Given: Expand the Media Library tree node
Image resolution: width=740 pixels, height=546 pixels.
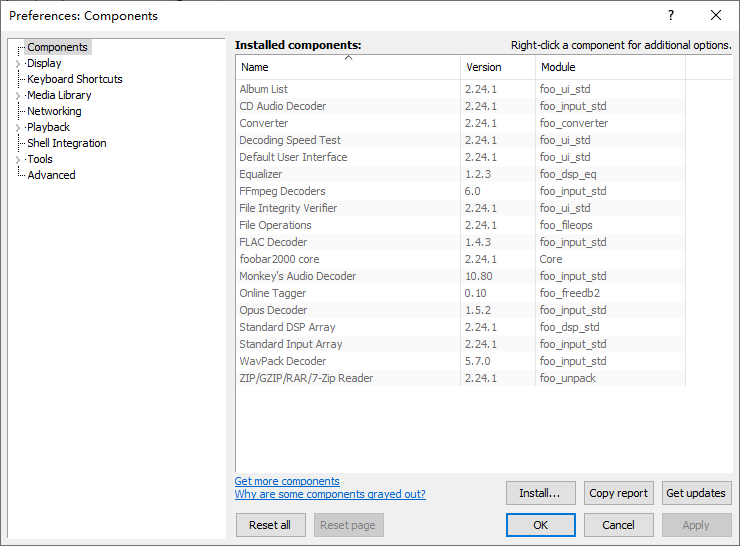Looking at the screenshot, I should click(x=18, y=96).
